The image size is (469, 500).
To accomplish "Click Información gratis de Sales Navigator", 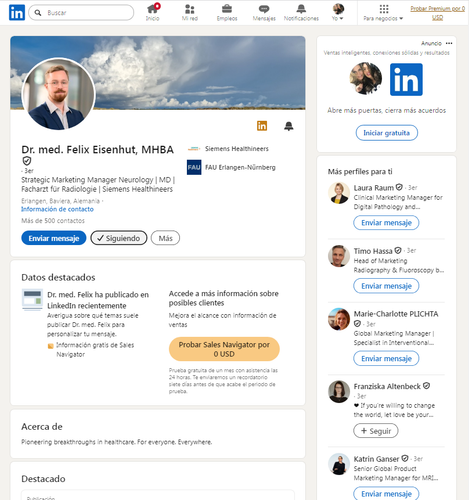I will tap(95, 349).
